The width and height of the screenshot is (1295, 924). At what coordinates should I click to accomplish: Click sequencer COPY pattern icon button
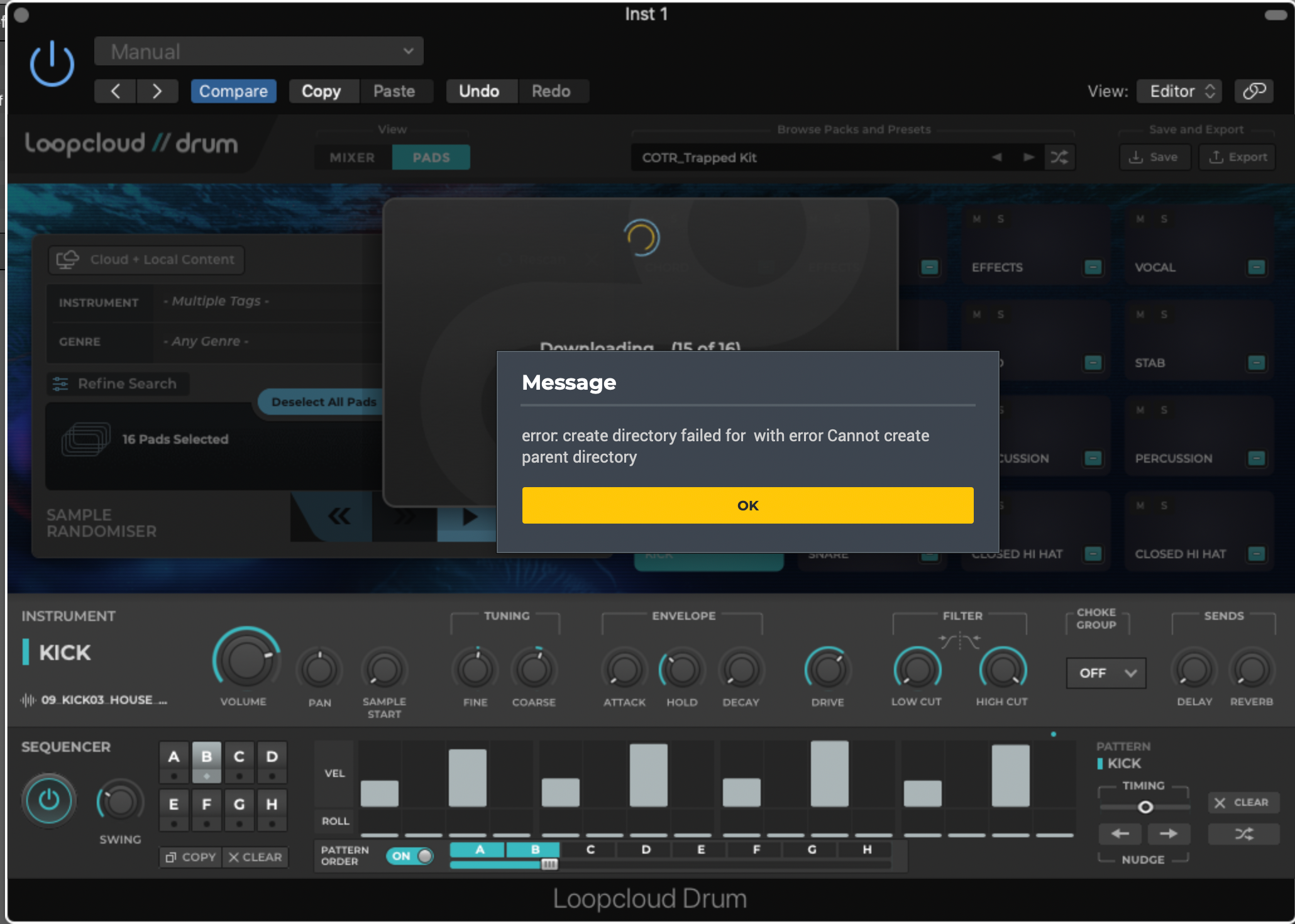pyautogui.click(x=191, y=857)
